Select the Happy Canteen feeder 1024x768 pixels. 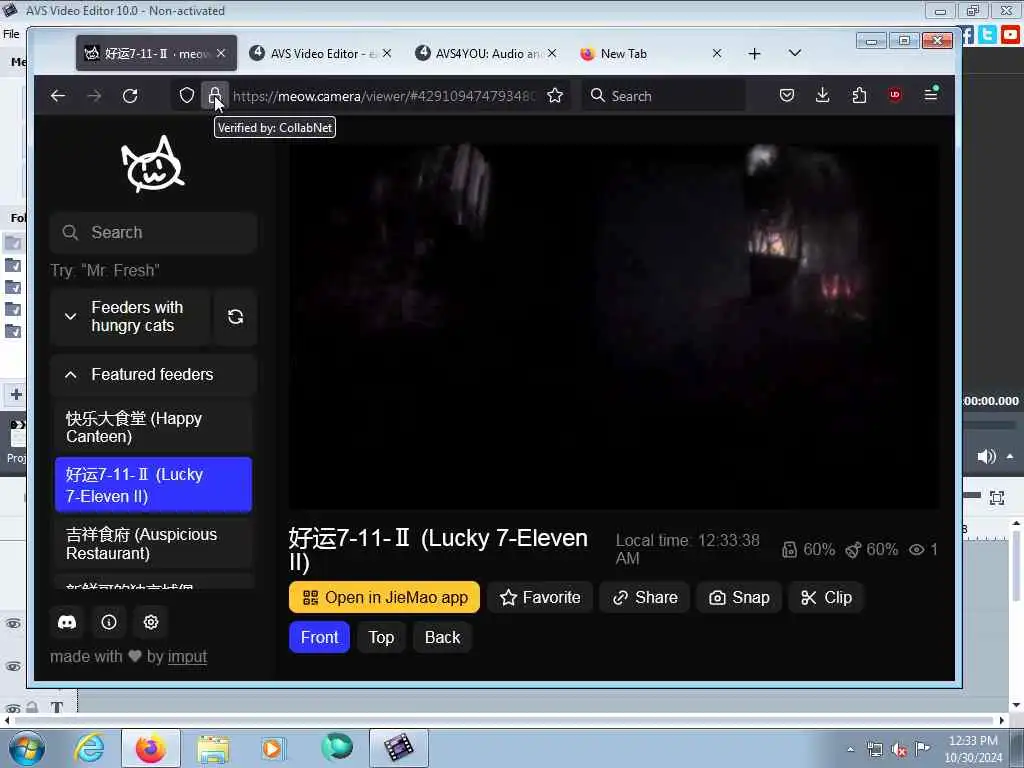coord(153,427)
